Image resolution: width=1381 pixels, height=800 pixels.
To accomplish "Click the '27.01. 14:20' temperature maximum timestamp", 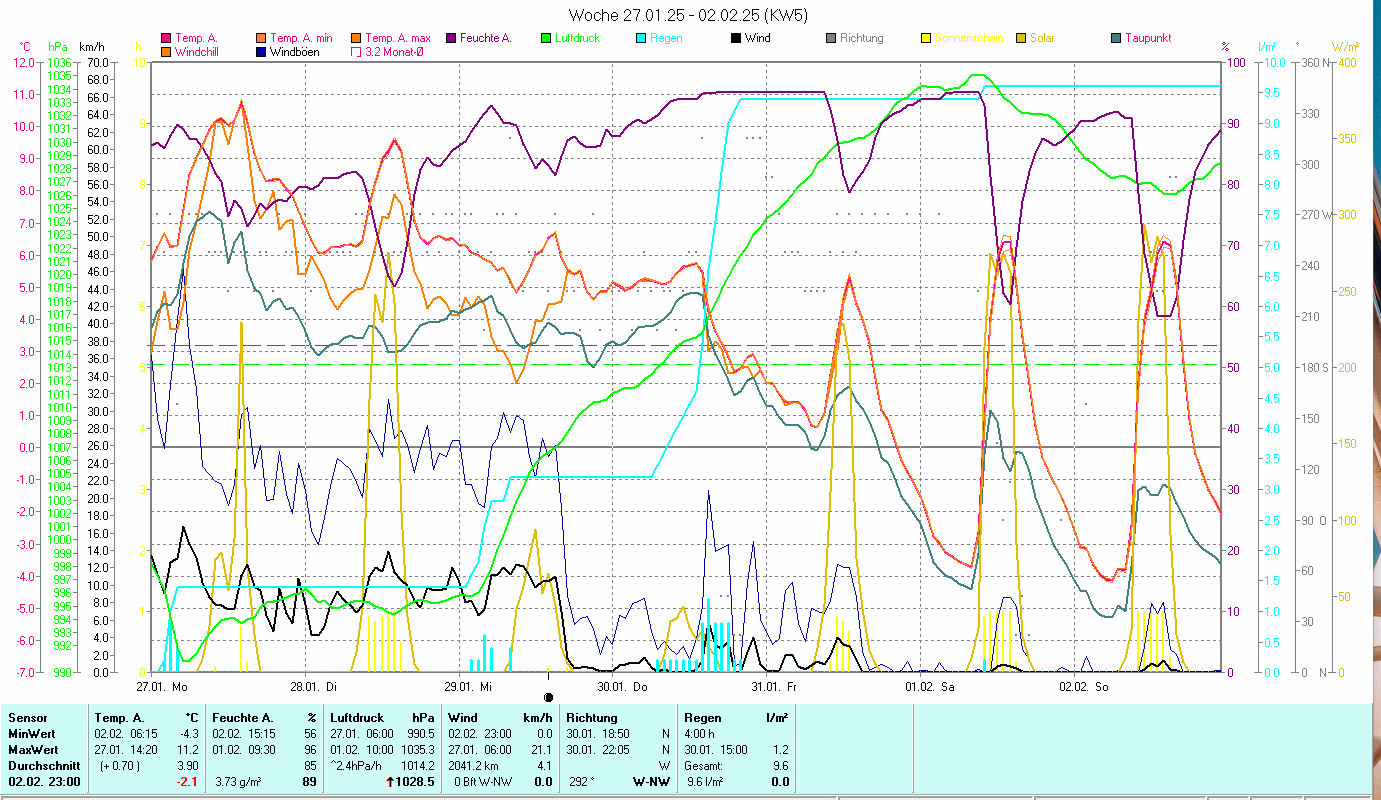I will coord(128,749).
